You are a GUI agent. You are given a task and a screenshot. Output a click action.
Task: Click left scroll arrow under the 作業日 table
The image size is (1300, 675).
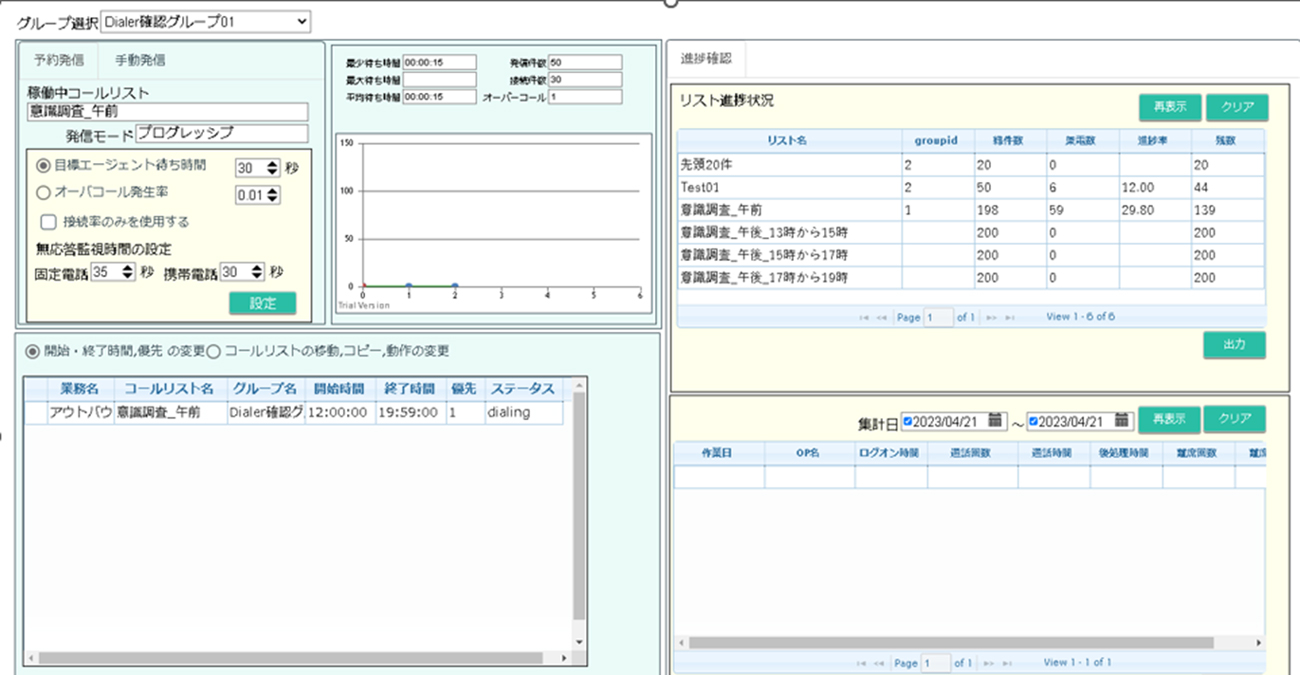coord(682,642)
